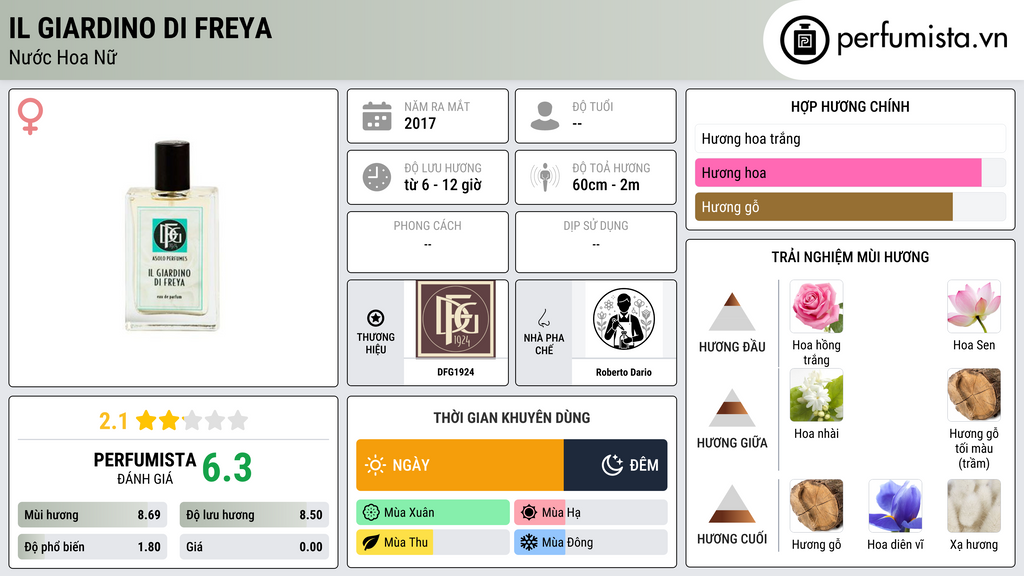Click the Hương hoa pink accord bar
Screen dimensions: 1024x576
point(838,173)
